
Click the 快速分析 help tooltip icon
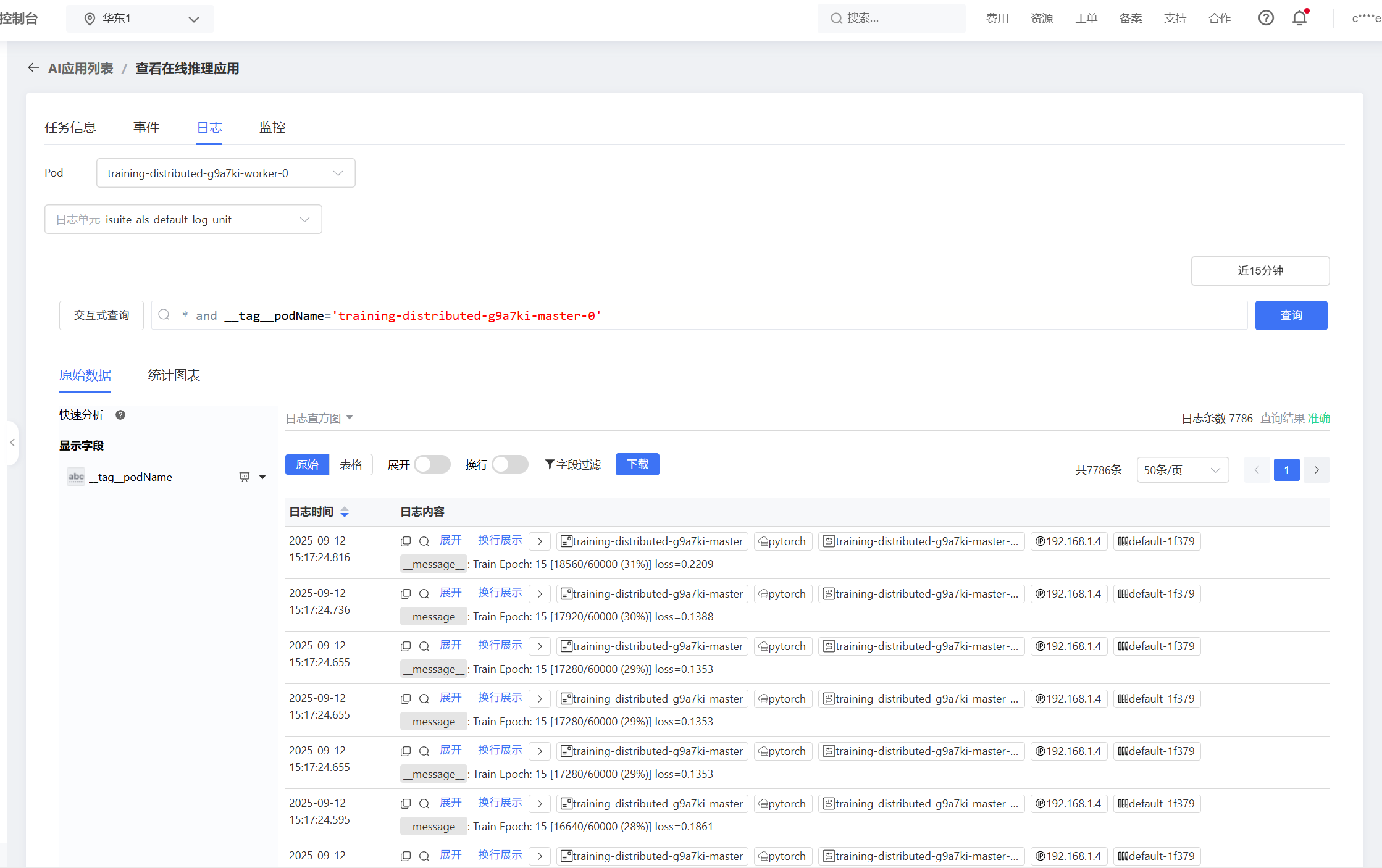point(120,415)
